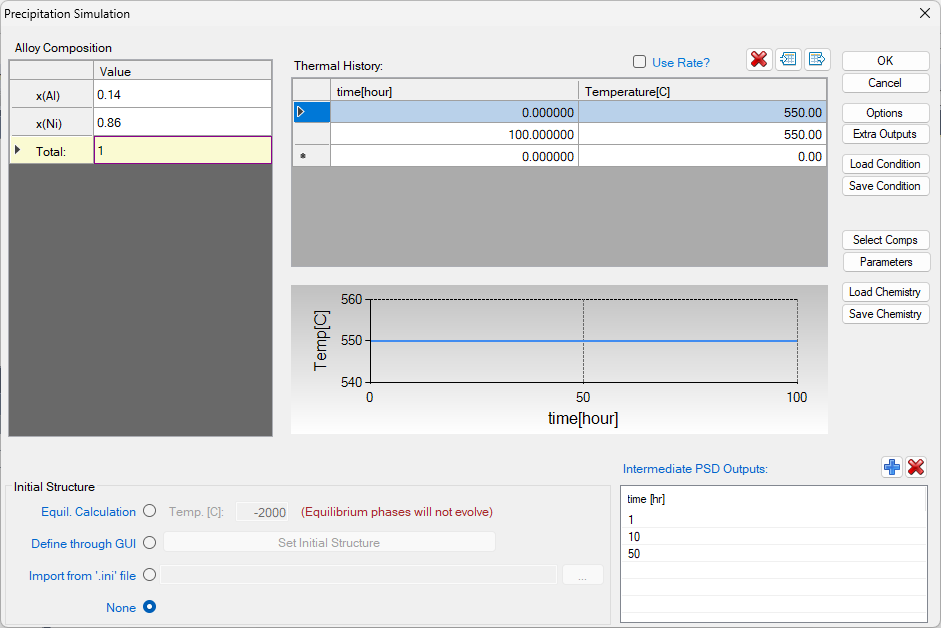The height and width of the screenshot is (628, 941).
Task: Click the Total row arrow indicator
Action: pos(17,150)
